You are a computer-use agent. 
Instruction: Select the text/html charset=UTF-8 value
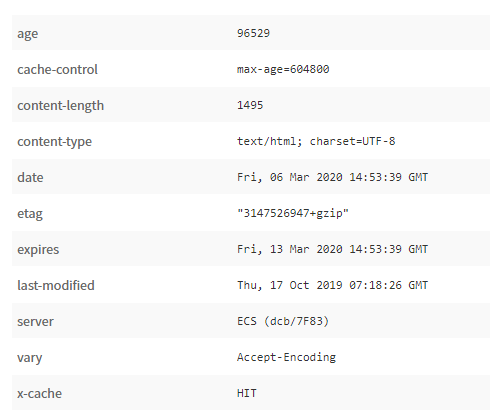316,141
